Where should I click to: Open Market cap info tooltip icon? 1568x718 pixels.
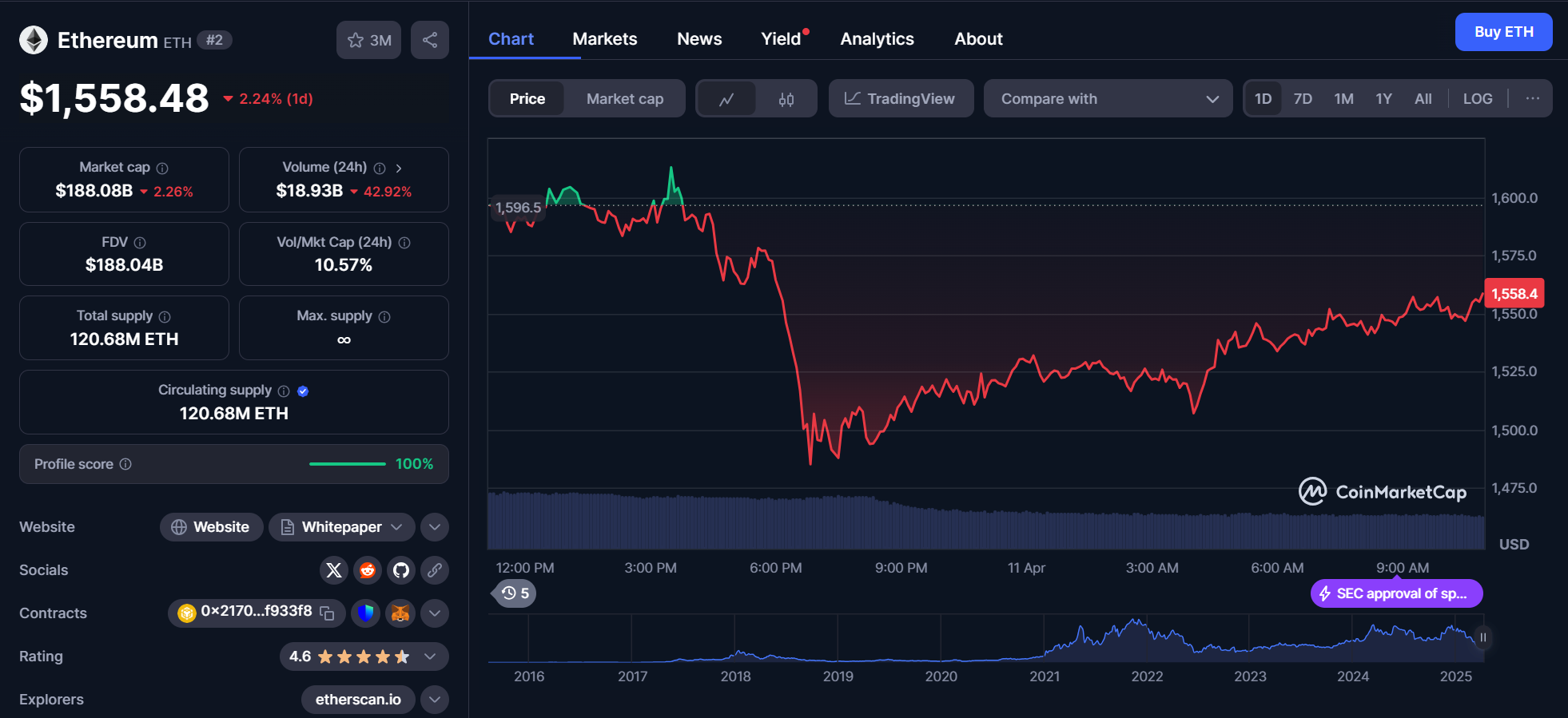pos(162,168)
